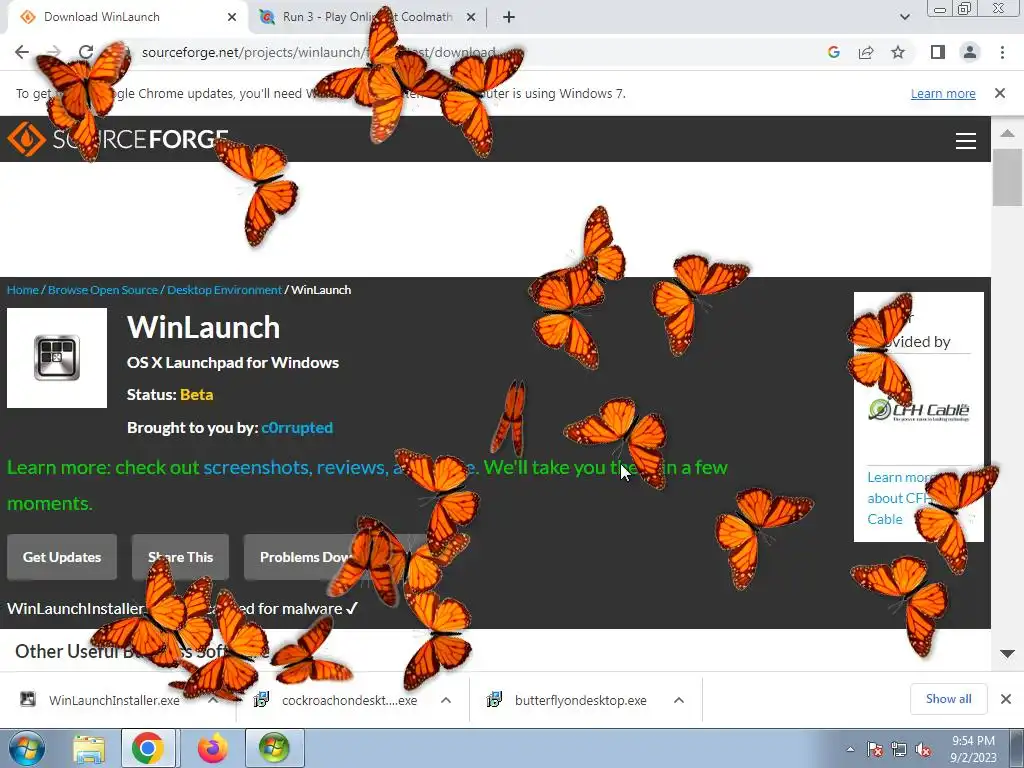Click the page scrollbar up arrow
Viewport: 1024px width, 768px height.
coord(1008,133)
